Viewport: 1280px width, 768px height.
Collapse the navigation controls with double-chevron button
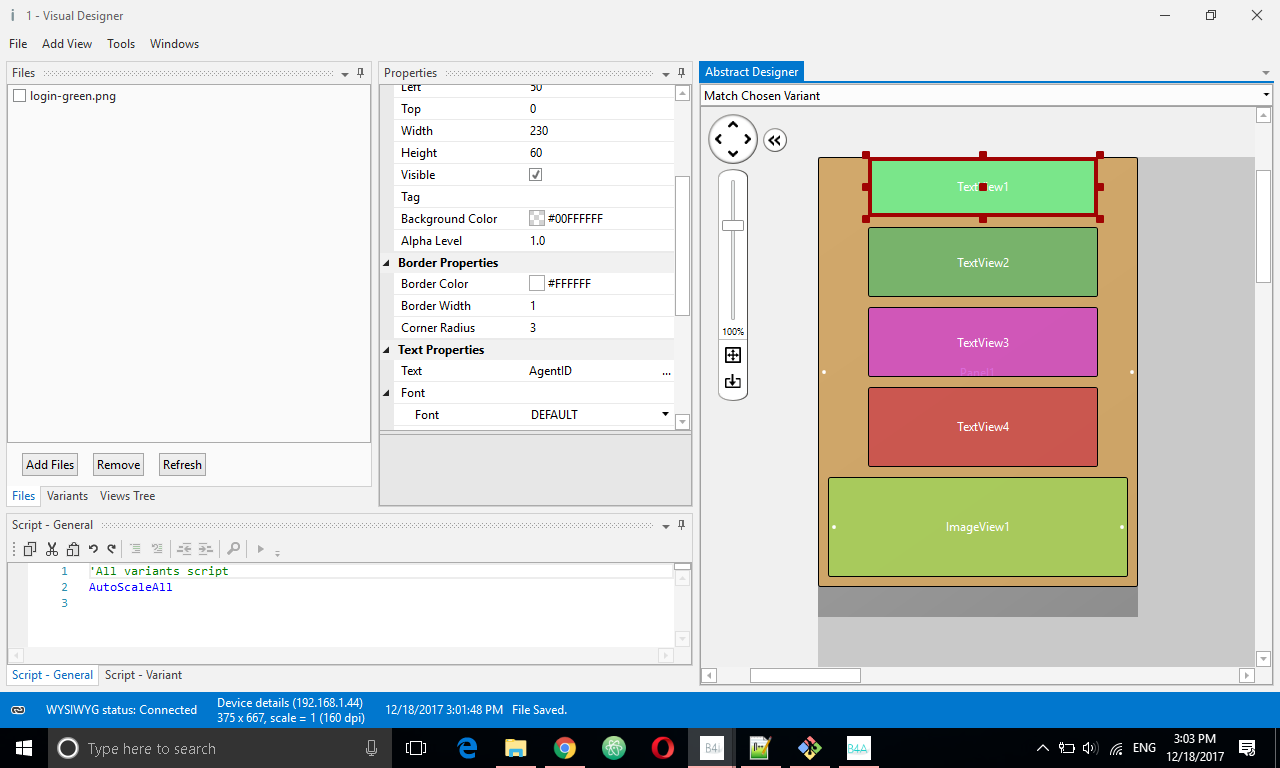[x=775, y=140]
